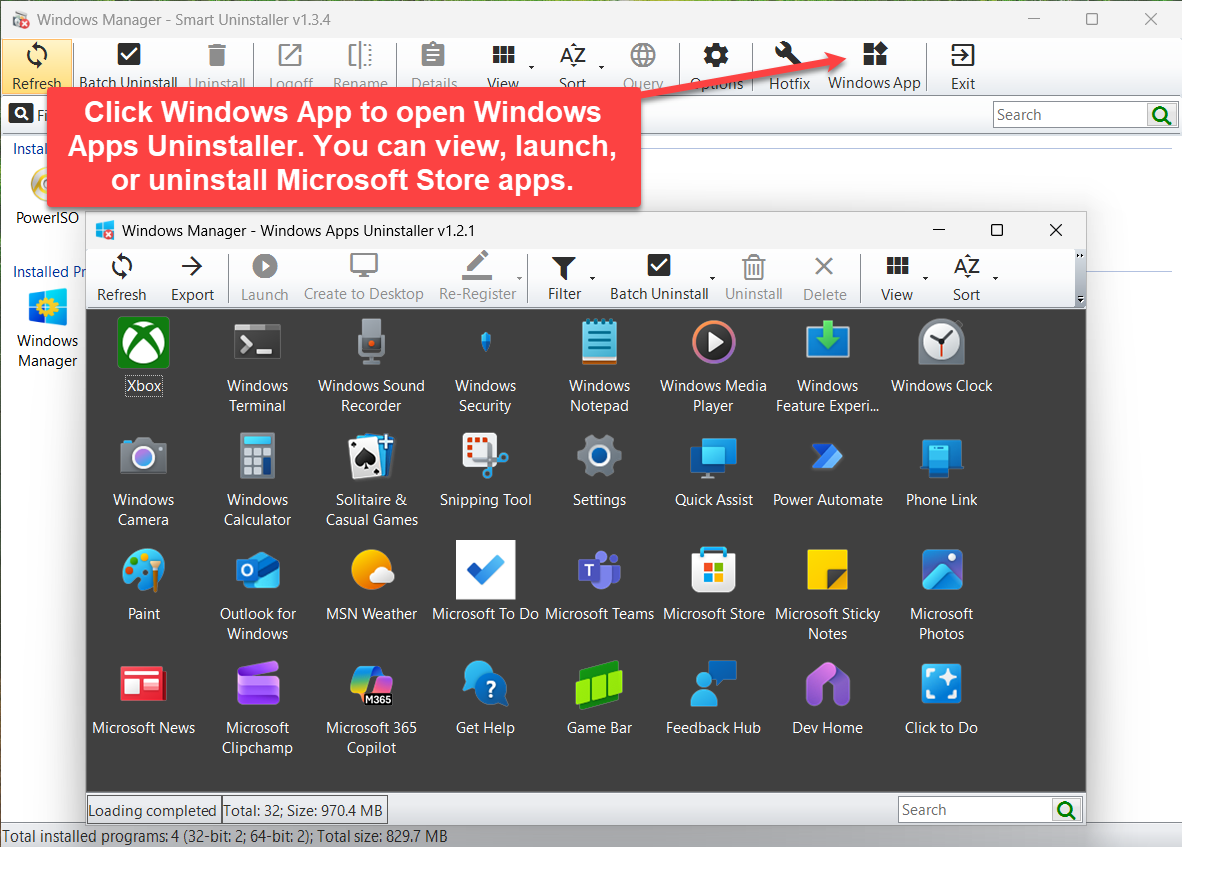The height and width of the screenshot is (872, 1226).
Task: Exit Smart Uninstaller via Exit button
Action: tap(963, 66)
